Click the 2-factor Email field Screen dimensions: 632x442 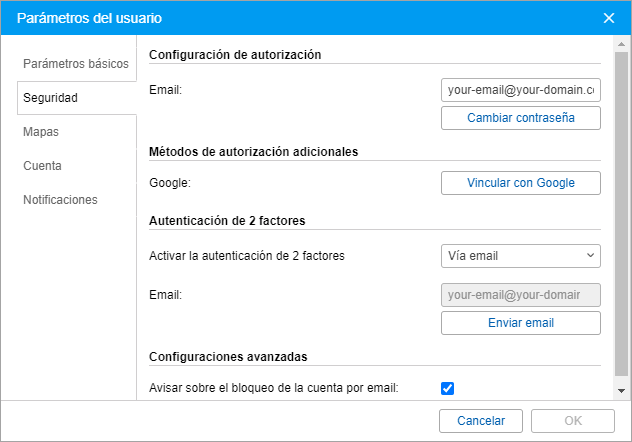click(520, 295)
